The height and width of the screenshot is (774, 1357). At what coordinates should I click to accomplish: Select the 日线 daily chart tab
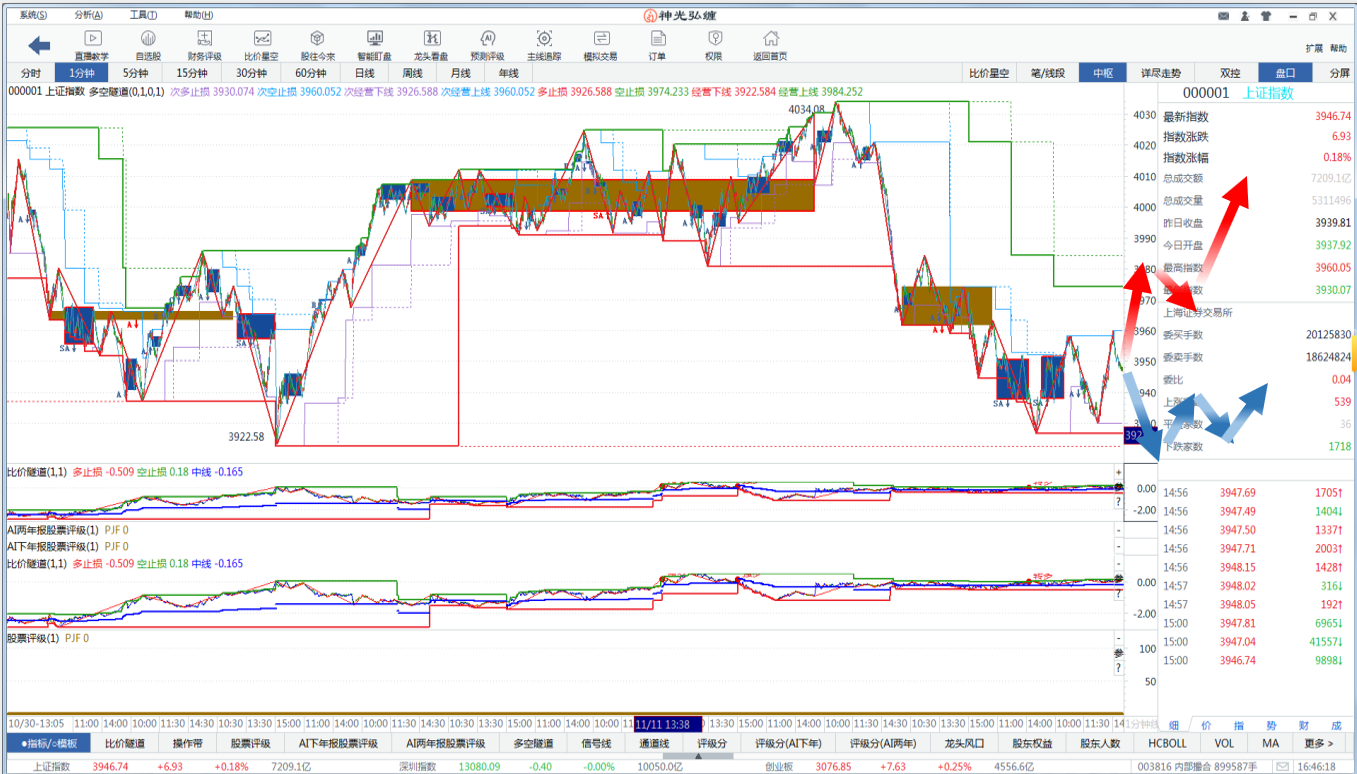pos(364,73)
